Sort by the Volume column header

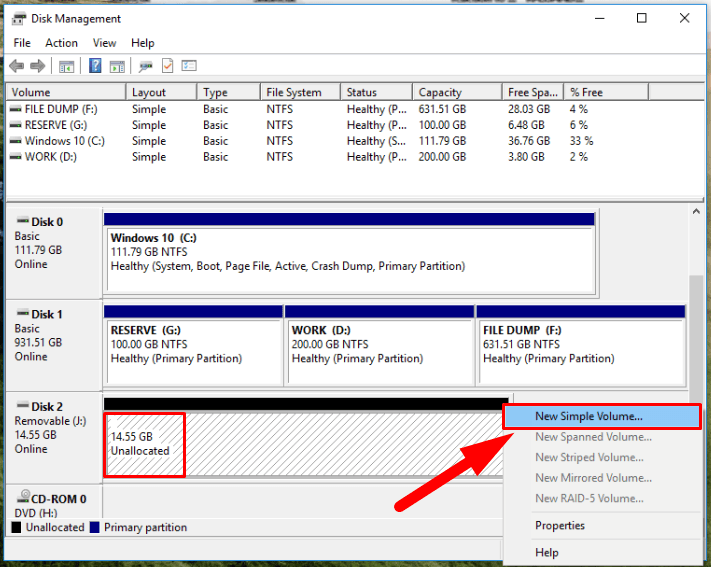pyautogui.click(x=66, y=92)
